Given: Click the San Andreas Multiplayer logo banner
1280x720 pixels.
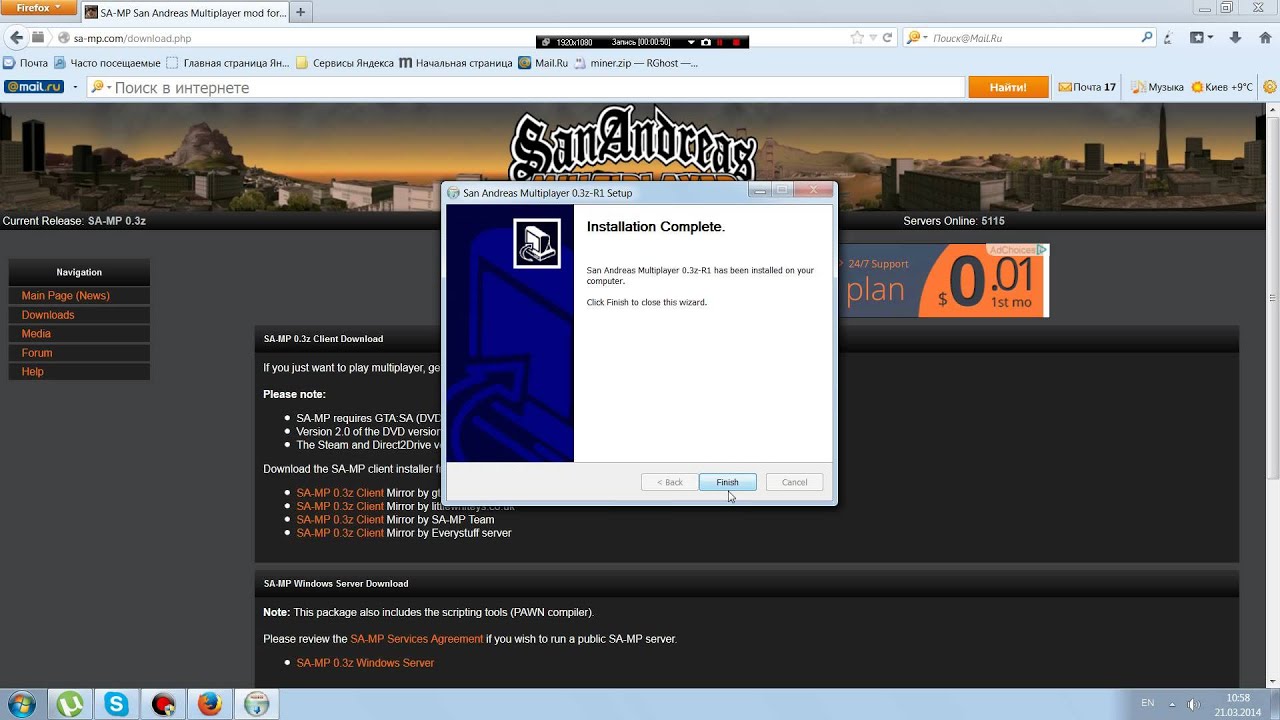Looking at the screenshot, I should (632, 145).
